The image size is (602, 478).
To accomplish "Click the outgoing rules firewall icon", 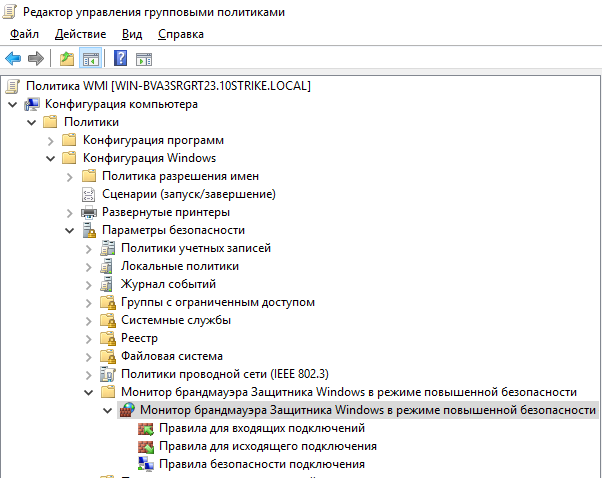I will pyautogui.click(x=146, y=447).
